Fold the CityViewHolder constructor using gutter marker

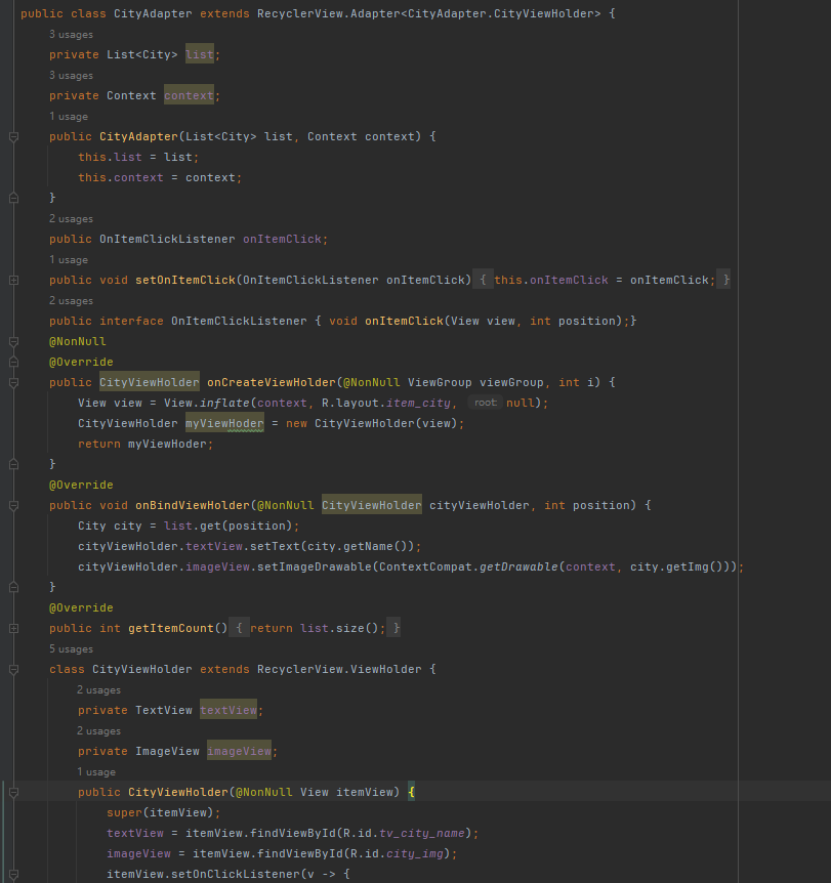click(x=13, y=793)
